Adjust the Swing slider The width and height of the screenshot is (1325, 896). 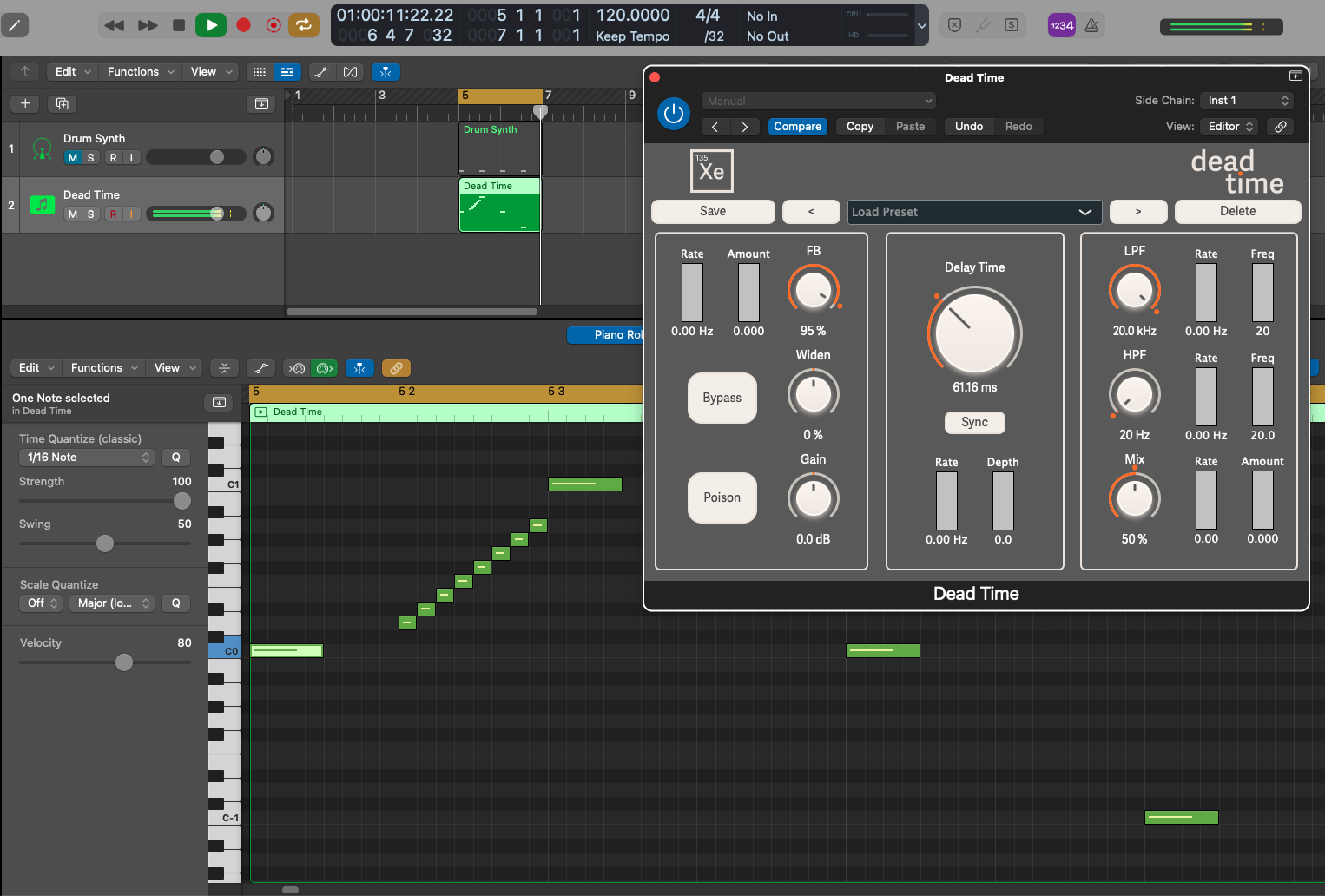105,544
